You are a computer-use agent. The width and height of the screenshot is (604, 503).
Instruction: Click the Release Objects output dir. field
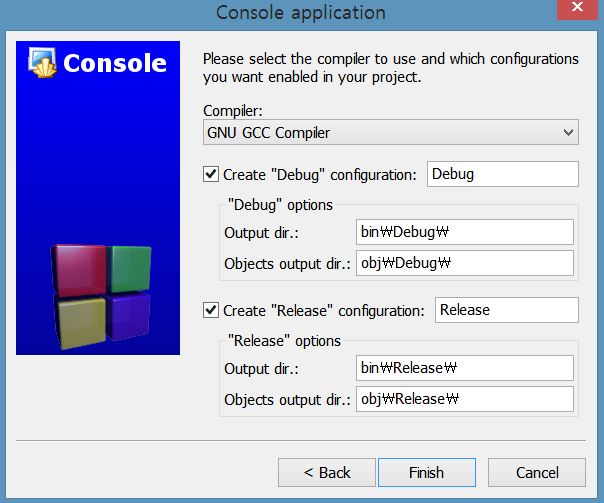(x=465, y=399)
